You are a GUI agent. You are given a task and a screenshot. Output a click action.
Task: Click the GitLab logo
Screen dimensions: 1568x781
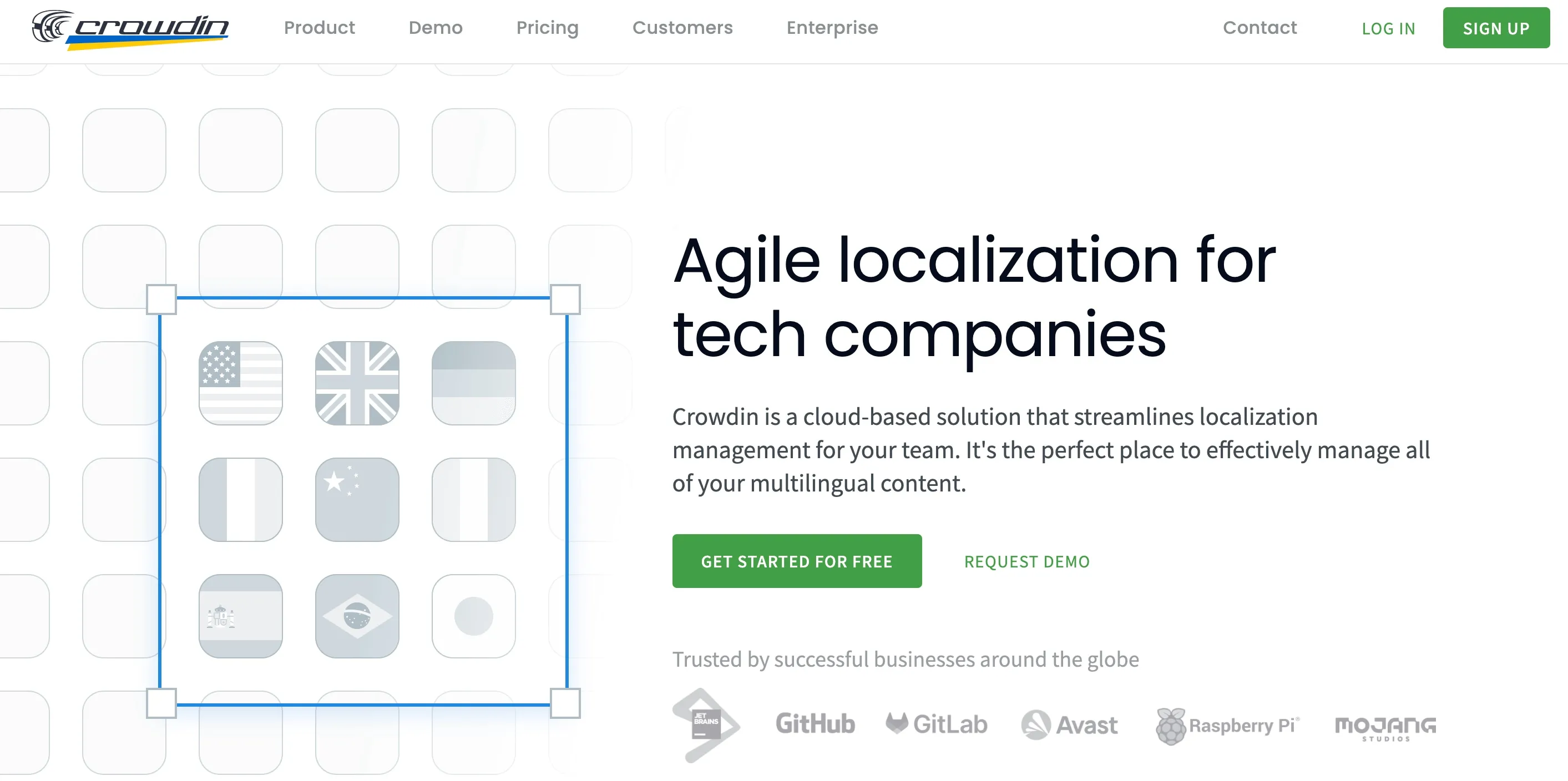(x=936, y=724)
